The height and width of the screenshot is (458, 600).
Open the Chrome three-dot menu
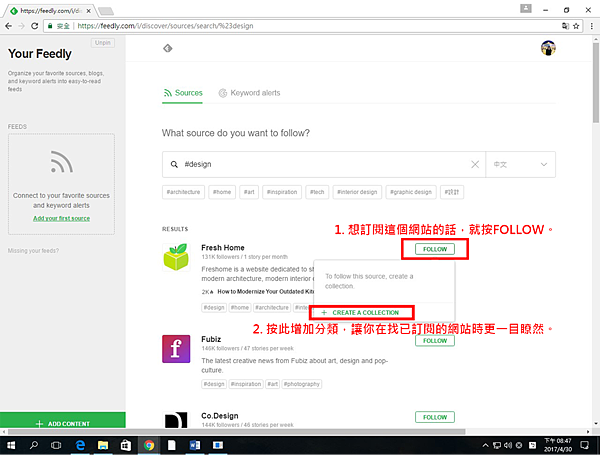[x=592, y=26]
